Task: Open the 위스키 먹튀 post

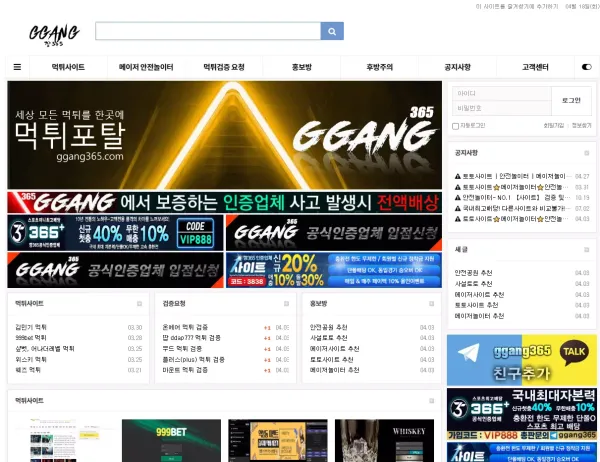Action: pos(31,359)
